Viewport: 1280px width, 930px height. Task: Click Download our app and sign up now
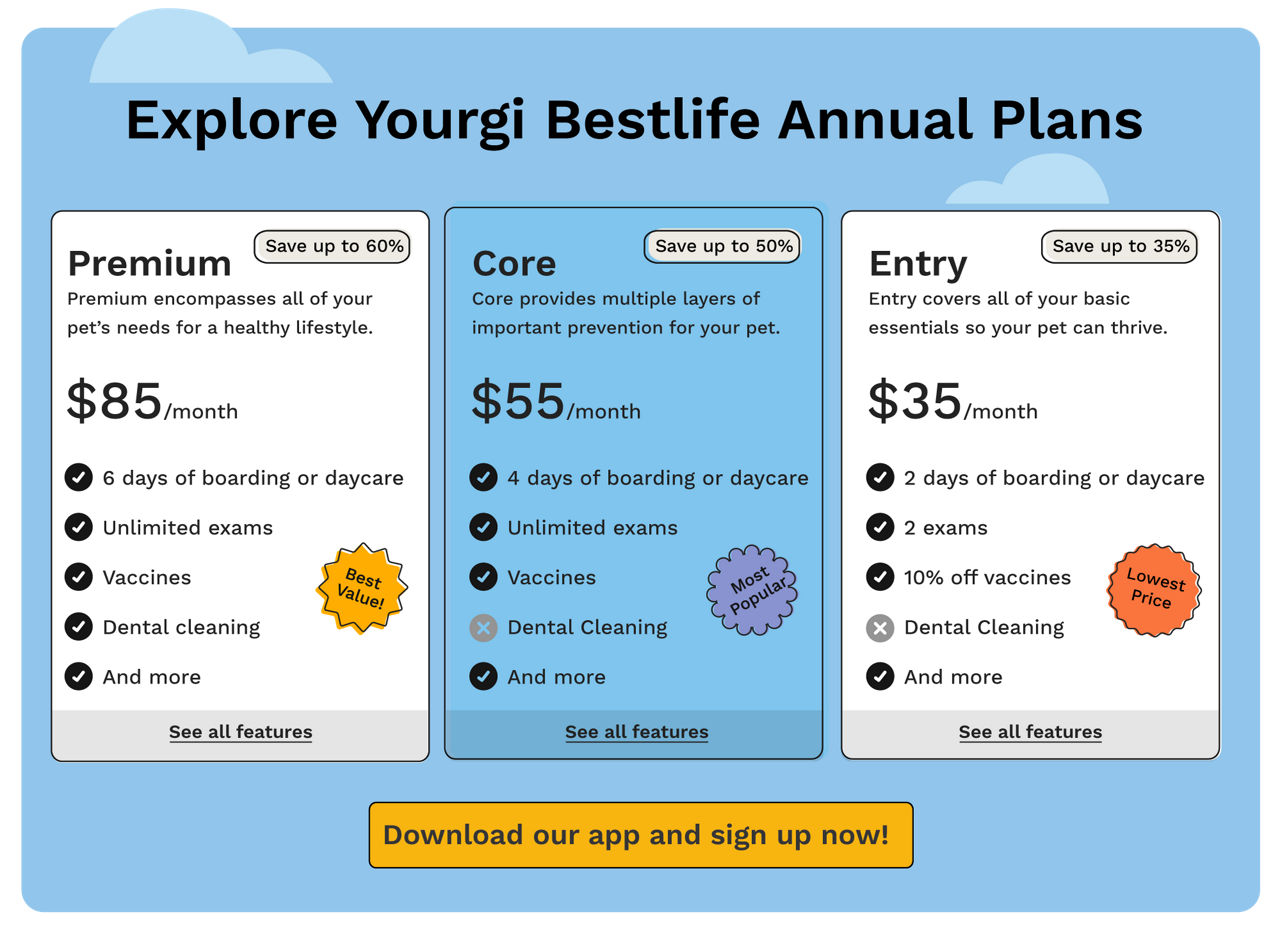tap(641, 835)
